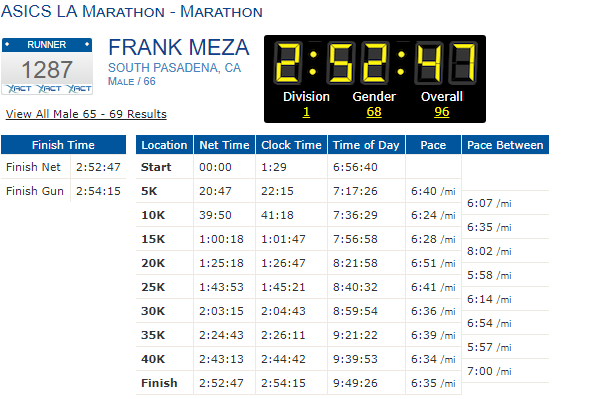Click the Gender rank 68 link
The width and height of the screenshot is (605, 399).
point(374,112)
